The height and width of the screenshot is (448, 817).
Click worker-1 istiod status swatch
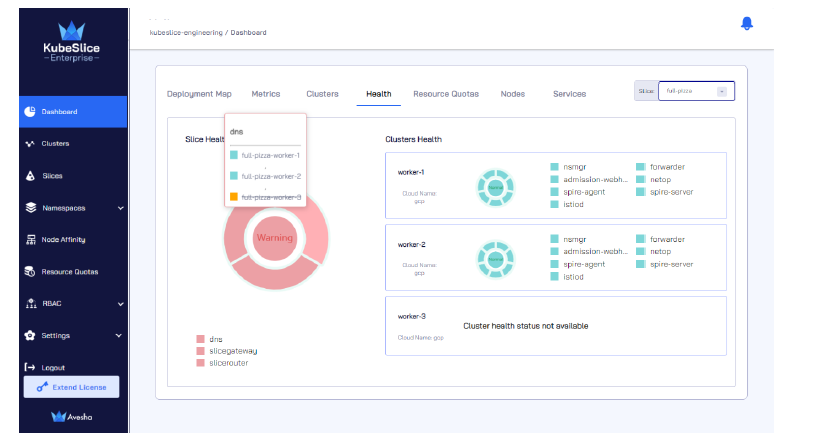pyautogui.click(x=554, y=204)
